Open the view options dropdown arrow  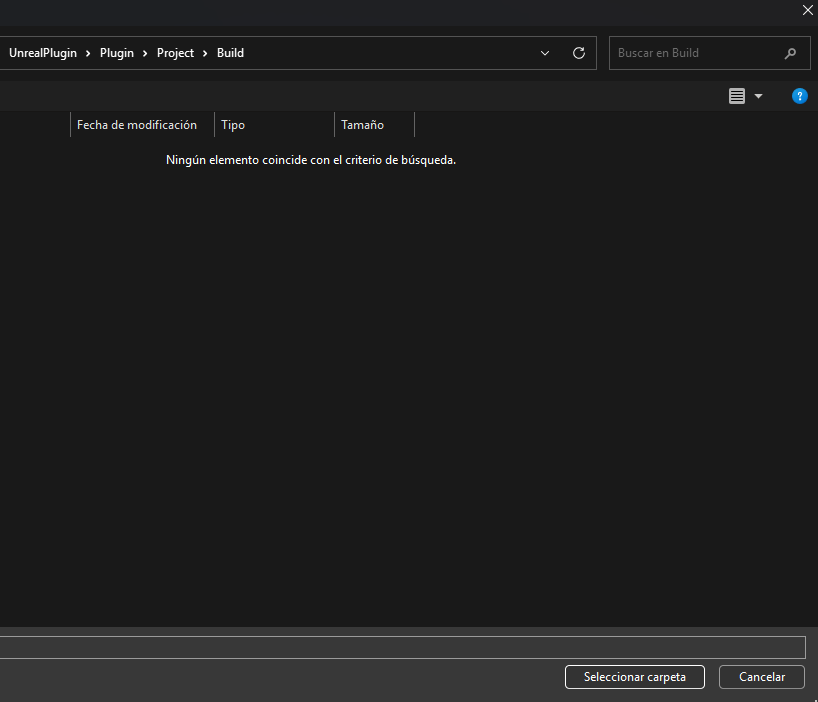[758, 96]
